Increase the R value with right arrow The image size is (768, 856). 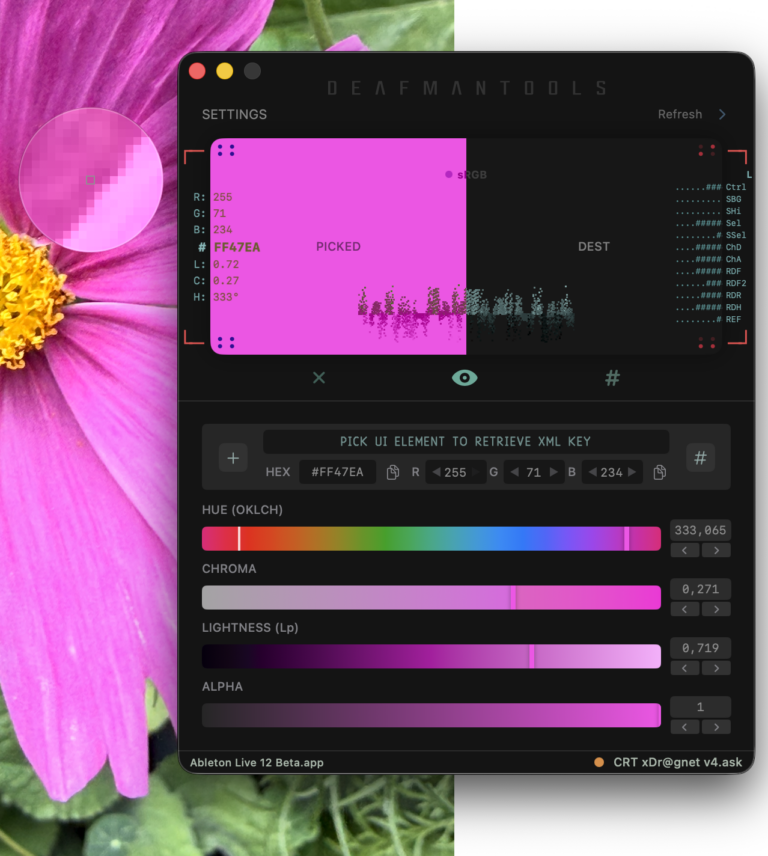476,472
